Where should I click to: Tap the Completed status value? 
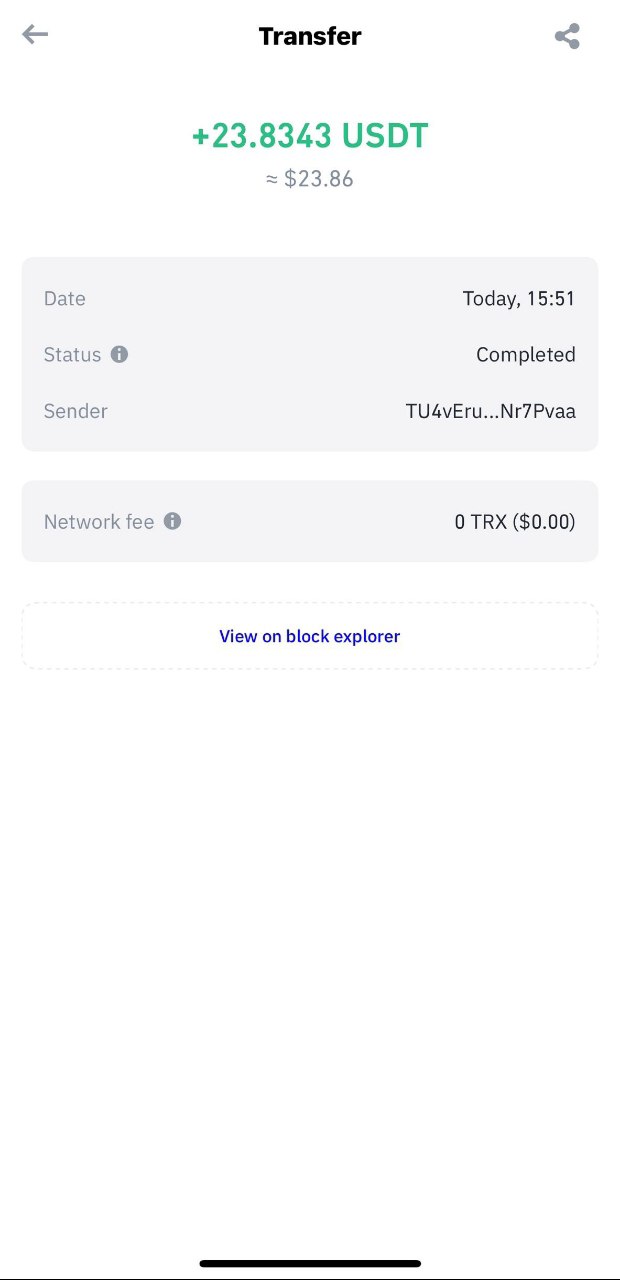pos(525,355)
